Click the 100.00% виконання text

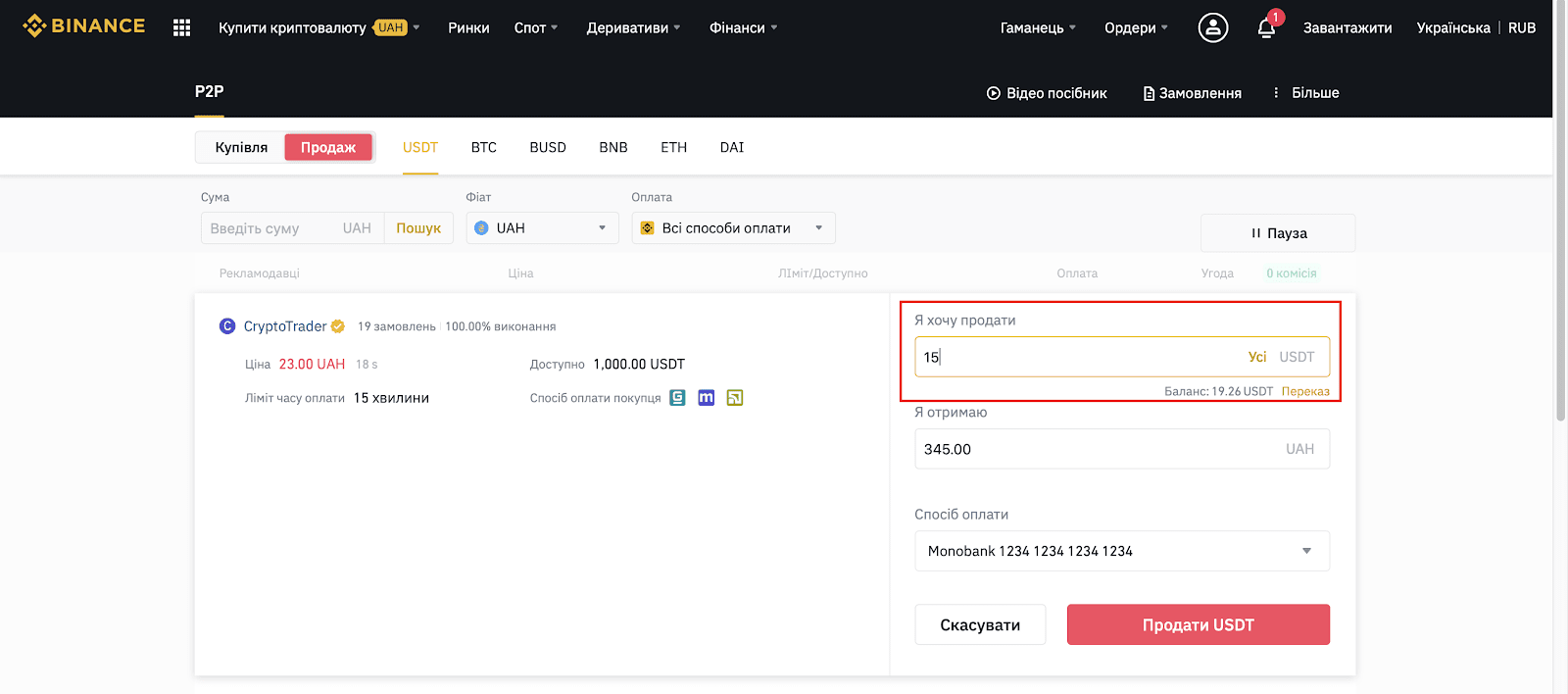(x=501, y=326)
